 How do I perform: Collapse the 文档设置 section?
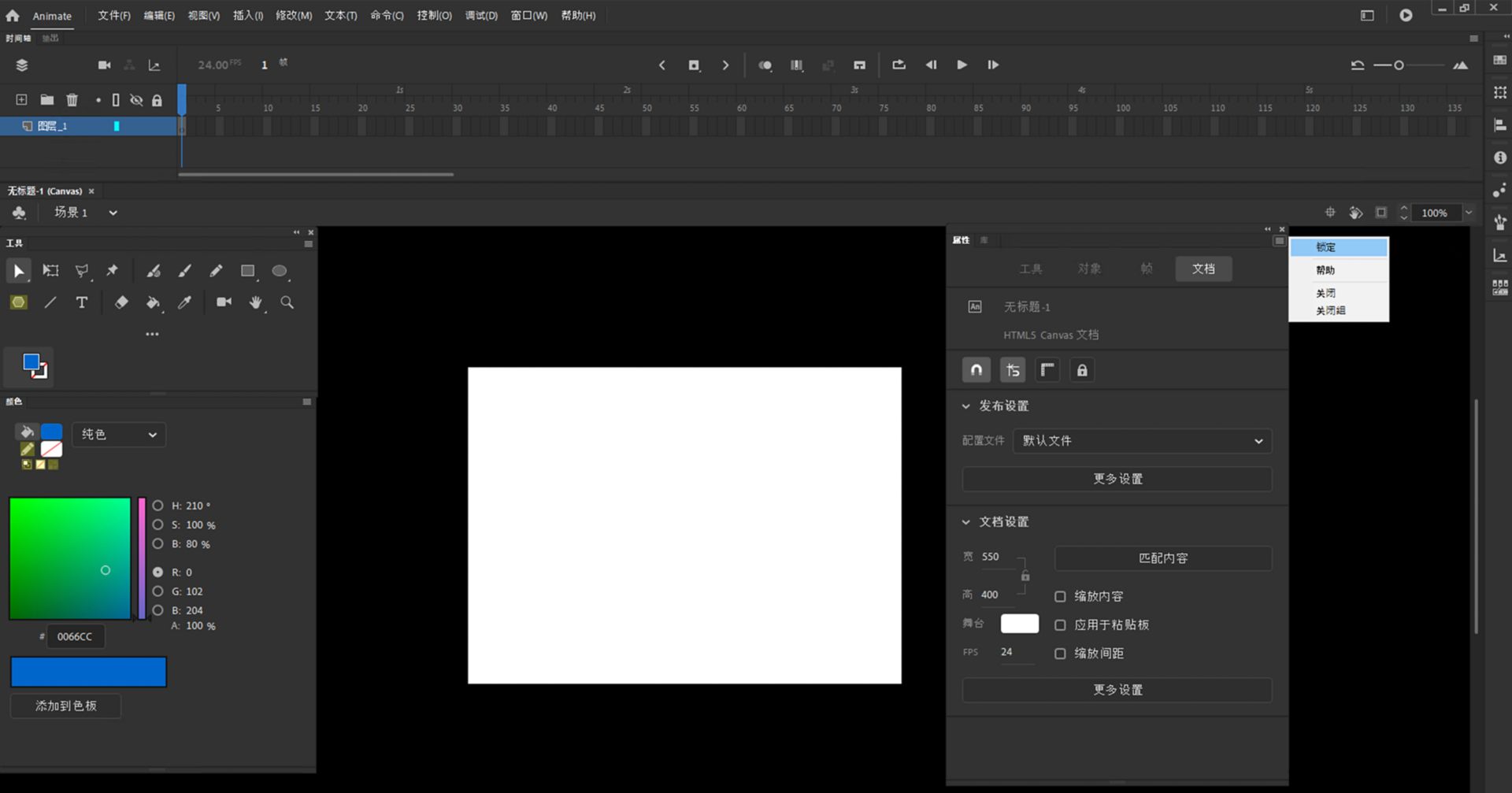point(966,521)
